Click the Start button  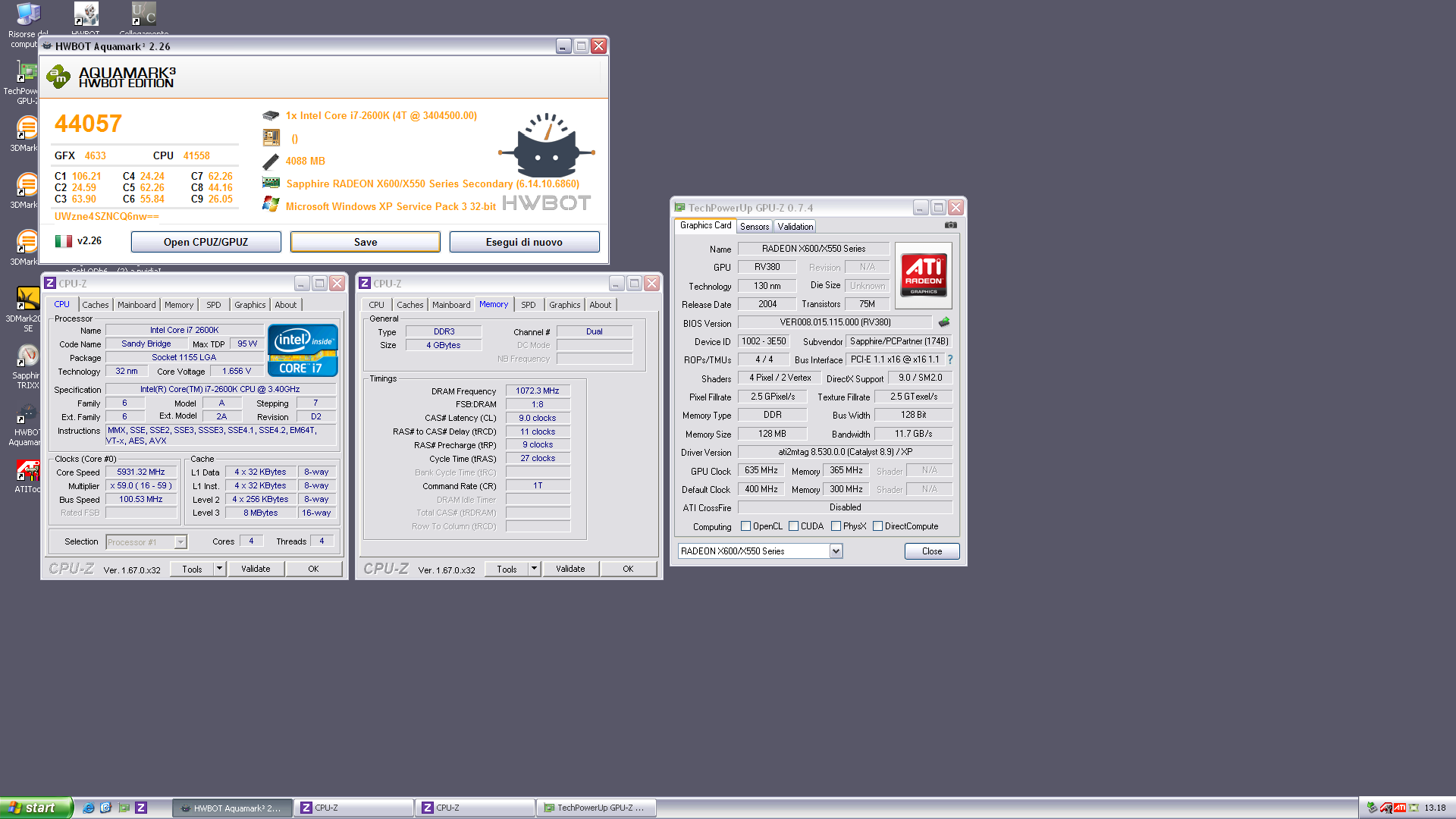click(36, 808)
